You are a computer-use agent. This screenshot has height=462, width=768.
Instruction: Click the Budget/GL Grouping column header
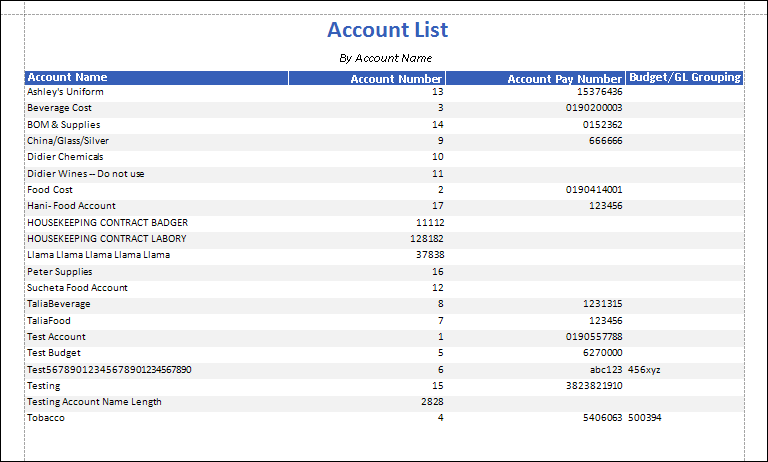[684, 78]
